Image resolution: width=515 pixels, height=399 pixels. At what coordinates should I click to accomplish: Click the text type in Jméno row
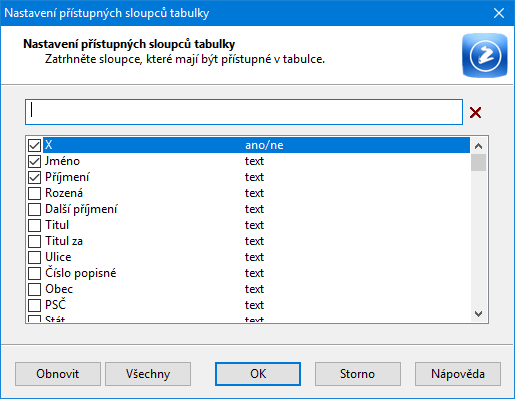point(254,161)
